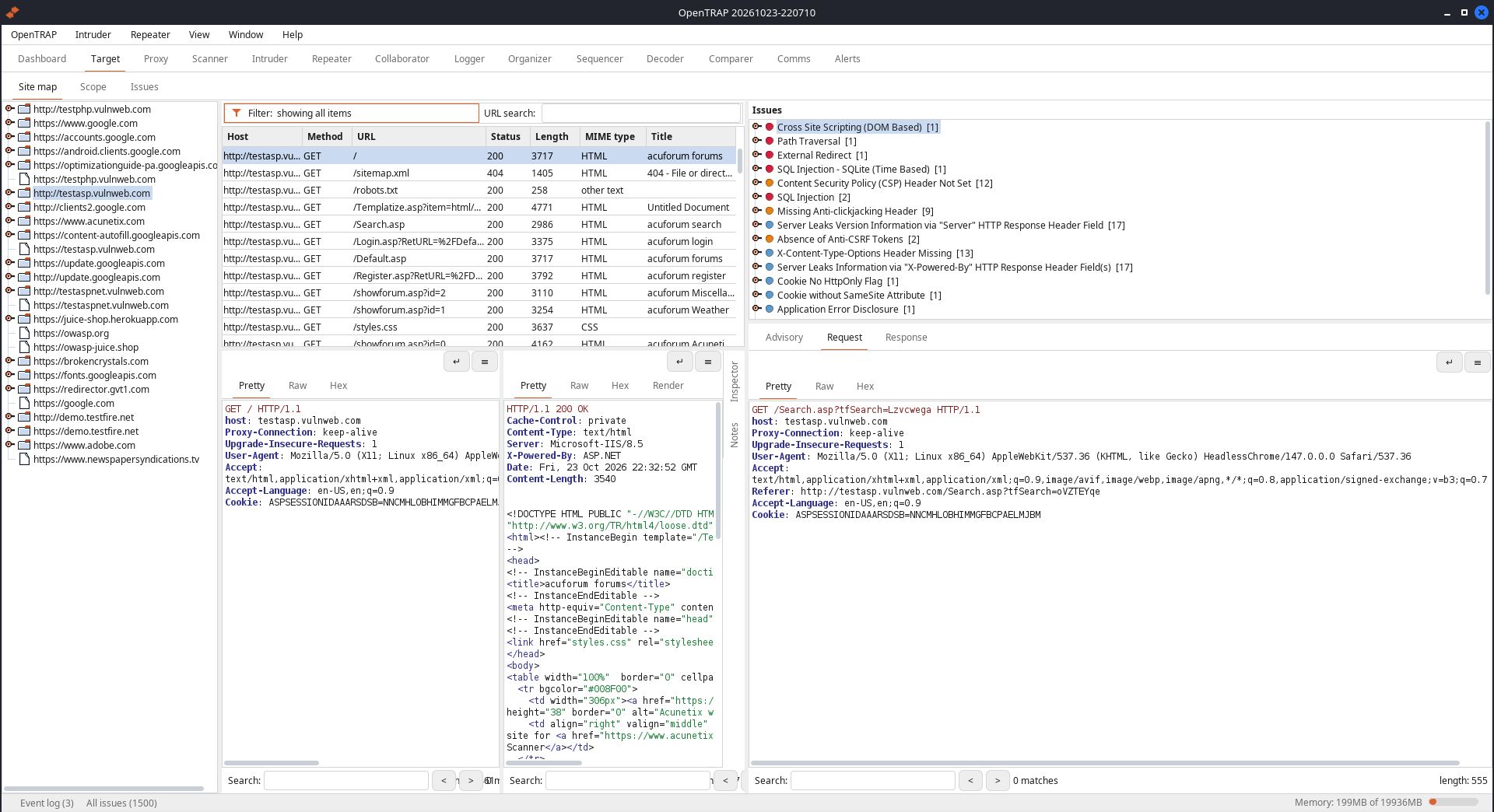Open the Advisory tab
This screenshot has width=1494, height=812.
point(784,338)
